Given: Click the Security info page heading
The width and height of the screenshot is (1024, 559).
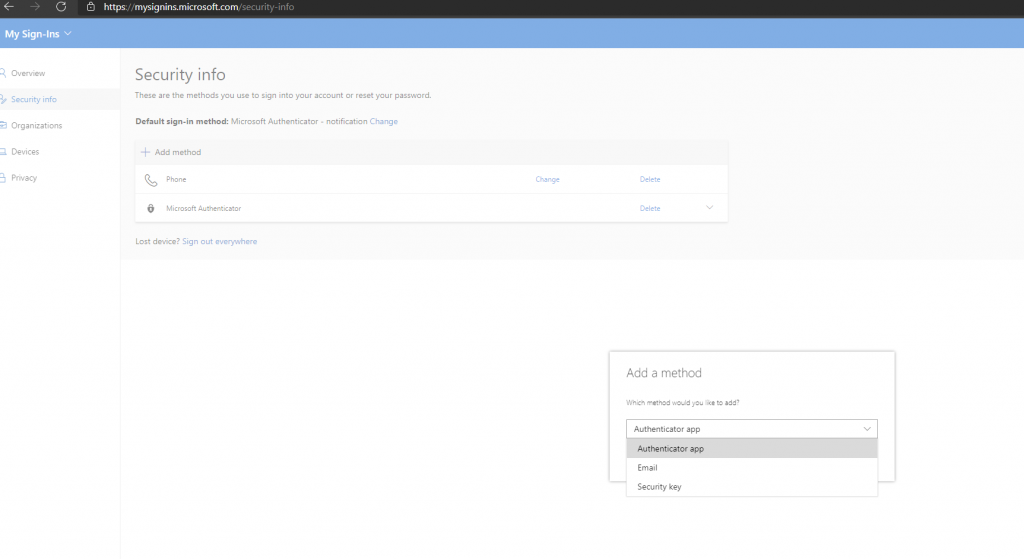Looking at the screenshot, I should 180,74.
